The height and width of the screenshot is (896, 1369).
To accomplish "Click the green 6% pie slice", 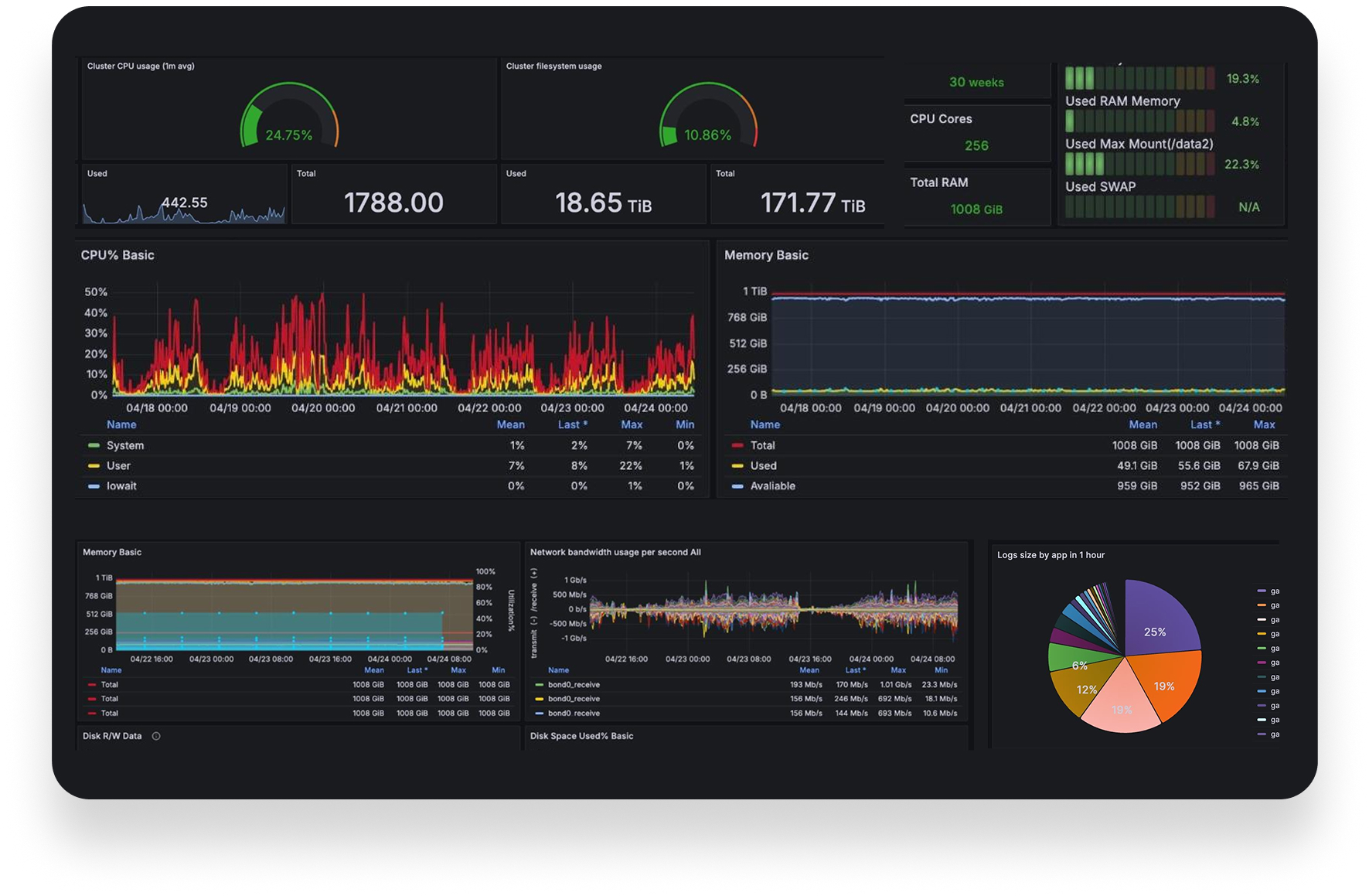I will click(1074, 659).
